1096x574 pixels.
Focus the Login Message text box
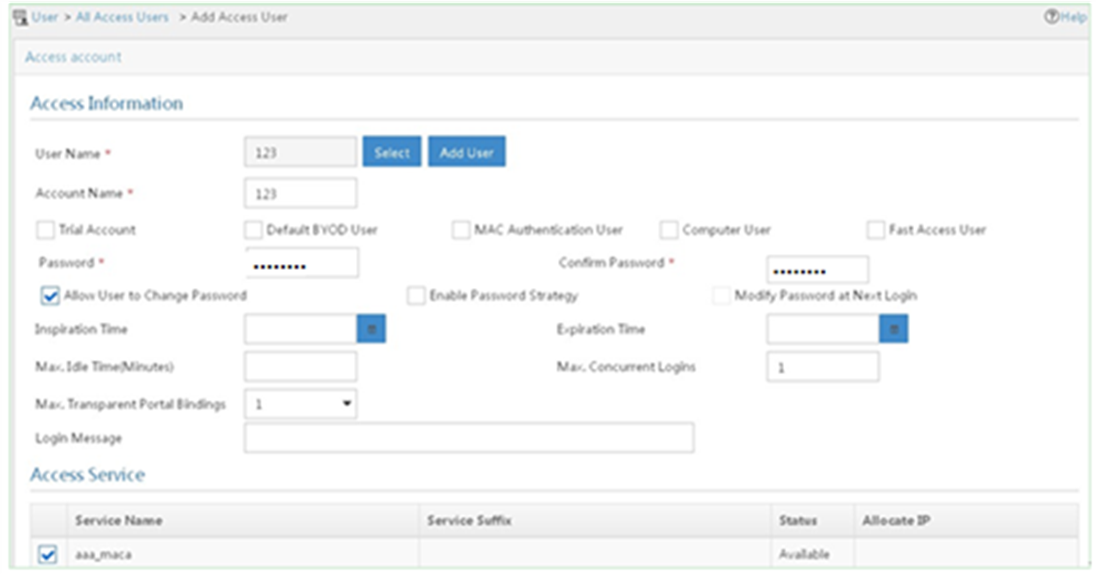(x=469, y=438)
